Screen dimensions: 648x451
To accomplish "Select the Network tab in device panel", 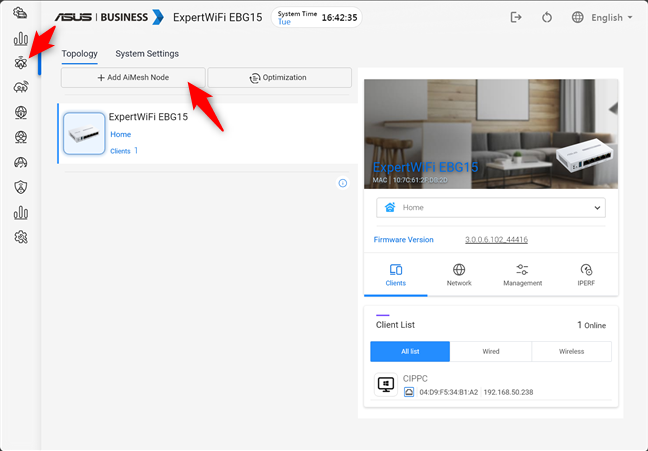I will tap(459, 275).
